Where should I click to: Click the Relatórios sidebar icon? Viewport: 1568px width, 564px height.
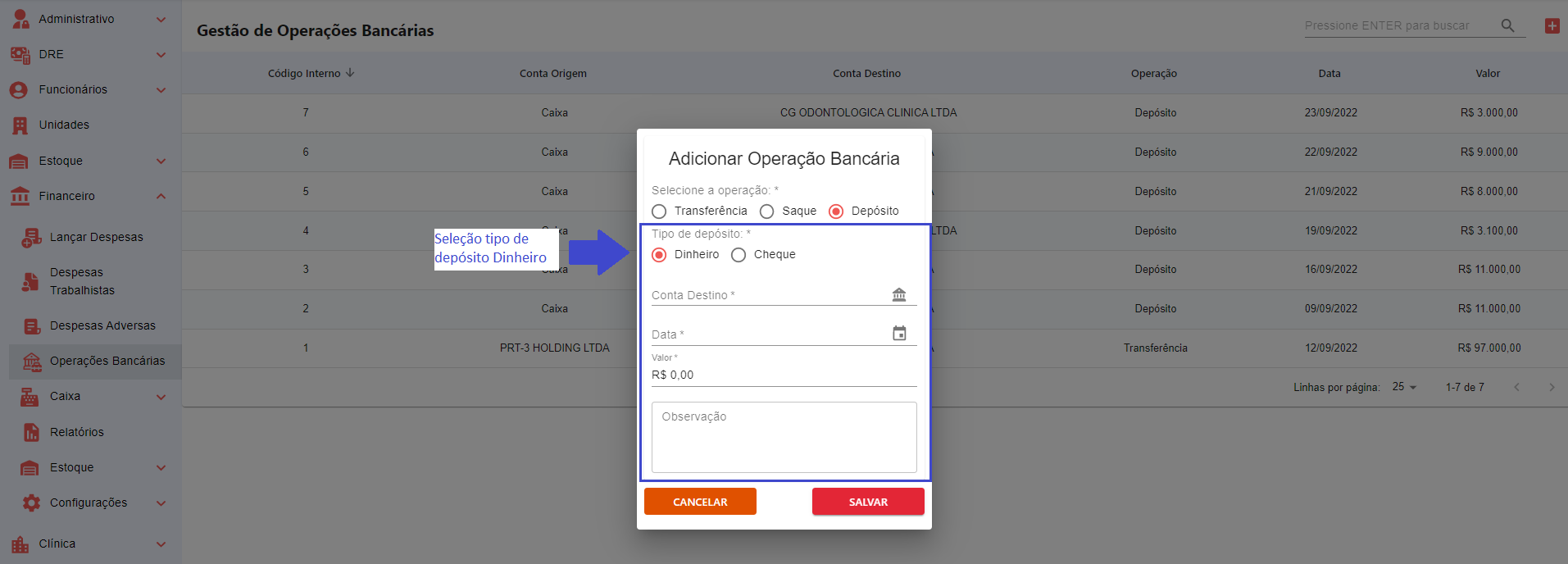point(31,432)
